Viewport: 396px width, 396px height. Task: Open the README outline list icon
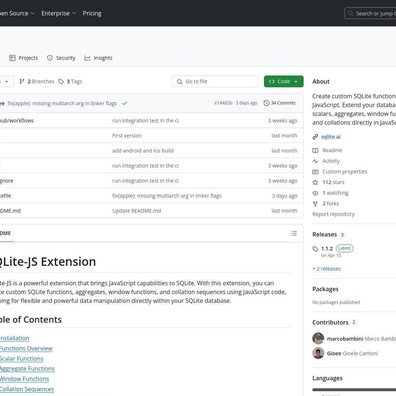(x=294, y=233)
